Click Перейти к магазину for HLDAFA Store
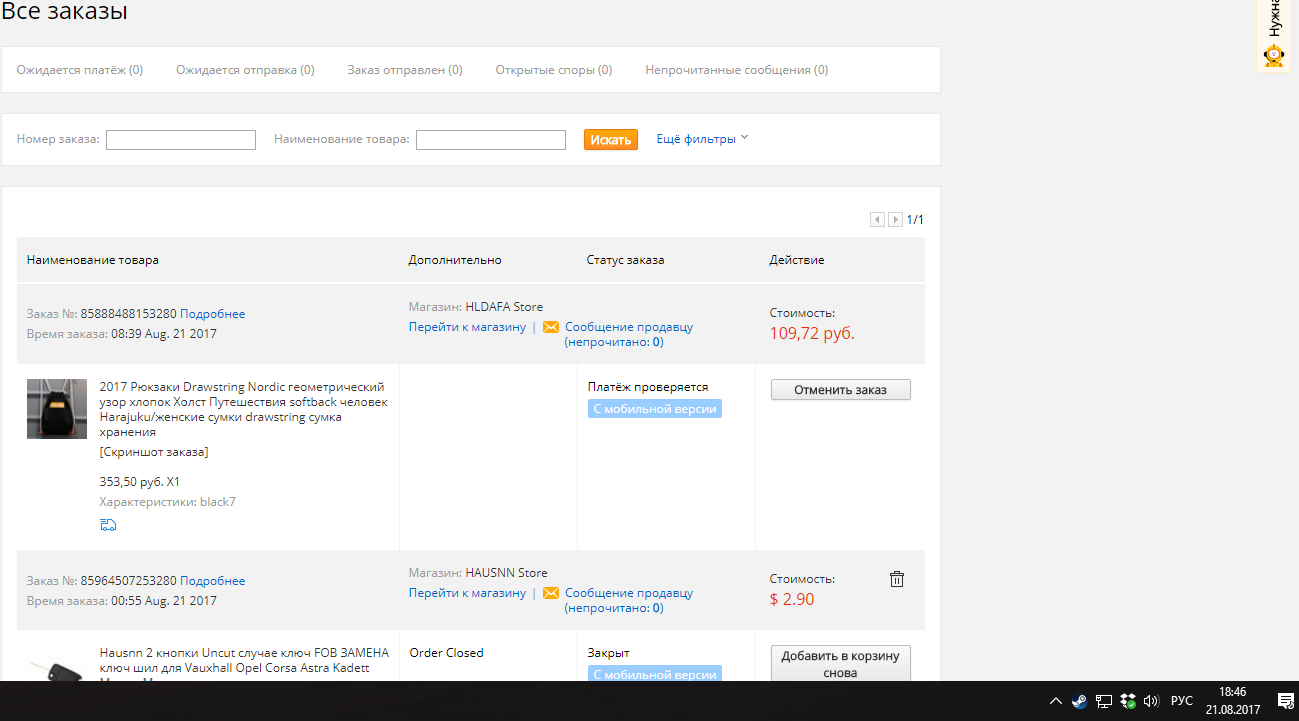Screen dimensions: 1299x721 [467, 327]
